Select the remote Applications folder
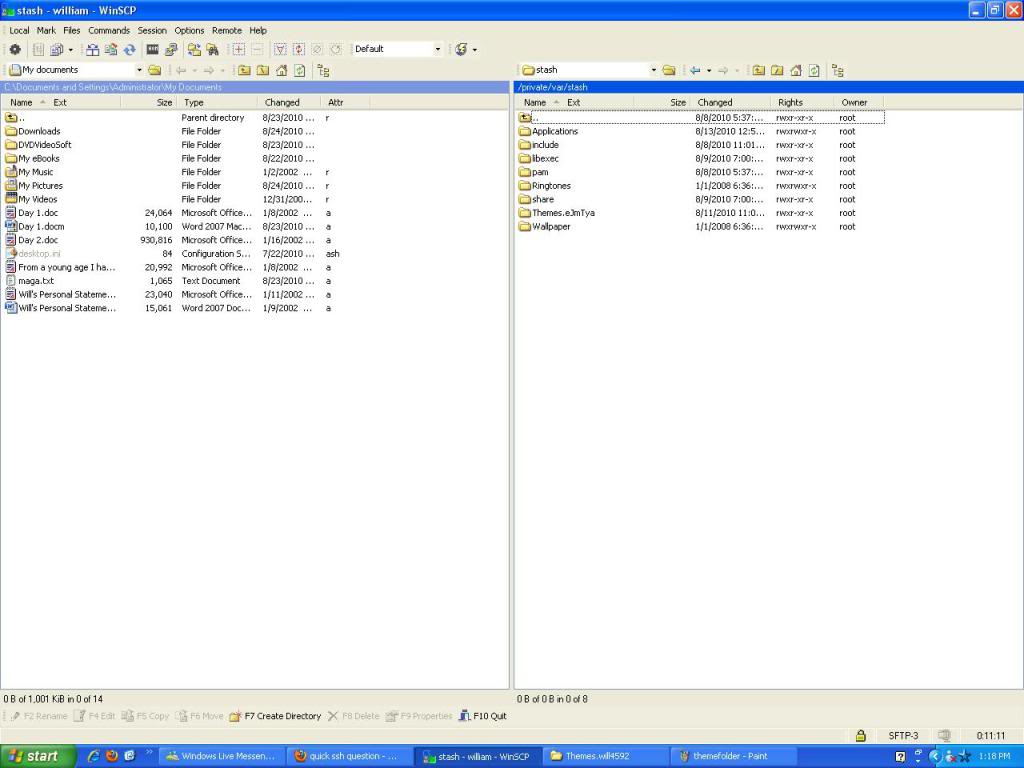This screenshot has width=1024, height=768. 549,131
